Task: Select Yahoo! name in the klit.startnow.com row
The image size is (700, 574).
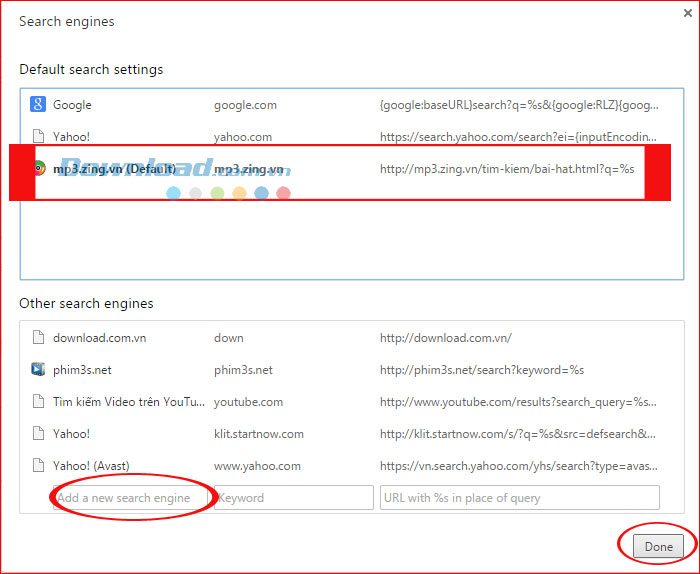Action: point(71,434)
